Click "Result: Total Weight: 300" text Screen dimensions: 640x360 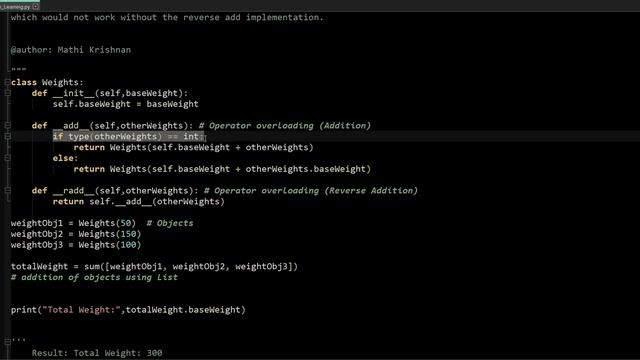coord(97,353)
